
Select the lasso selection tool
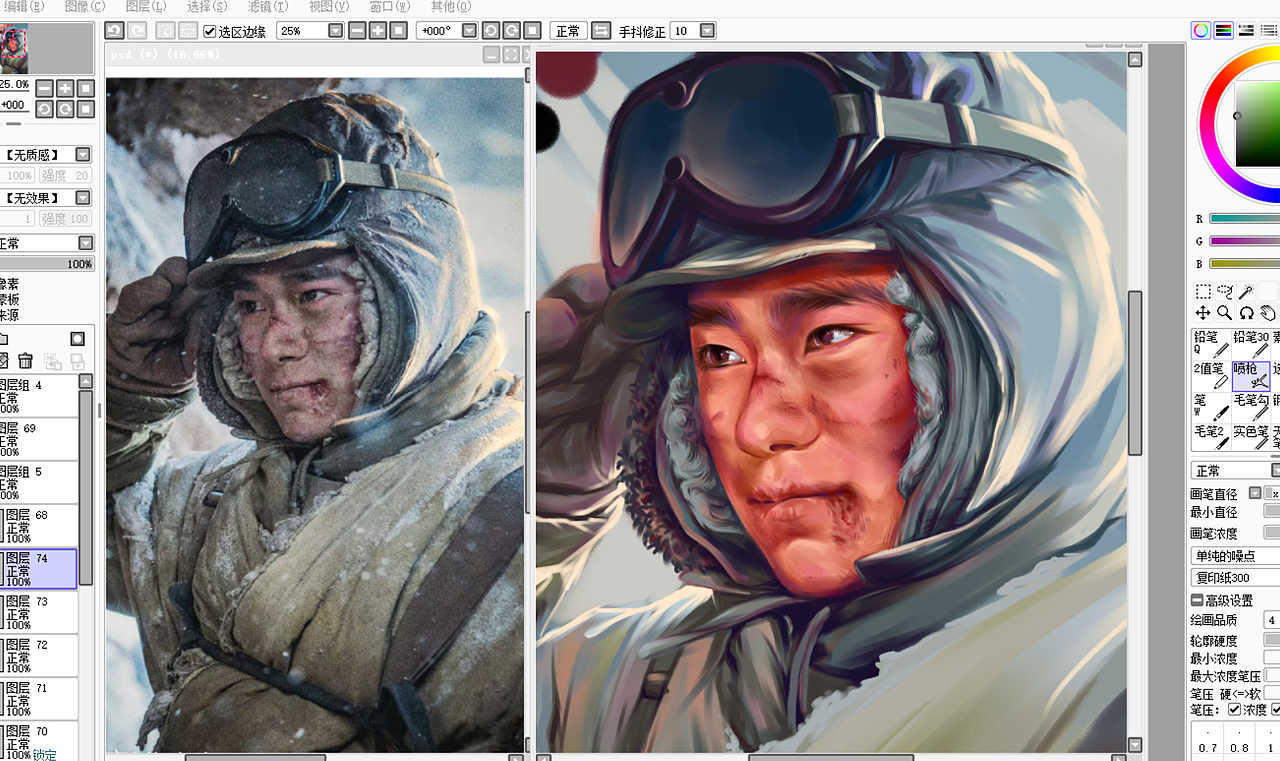[1225, 291]
